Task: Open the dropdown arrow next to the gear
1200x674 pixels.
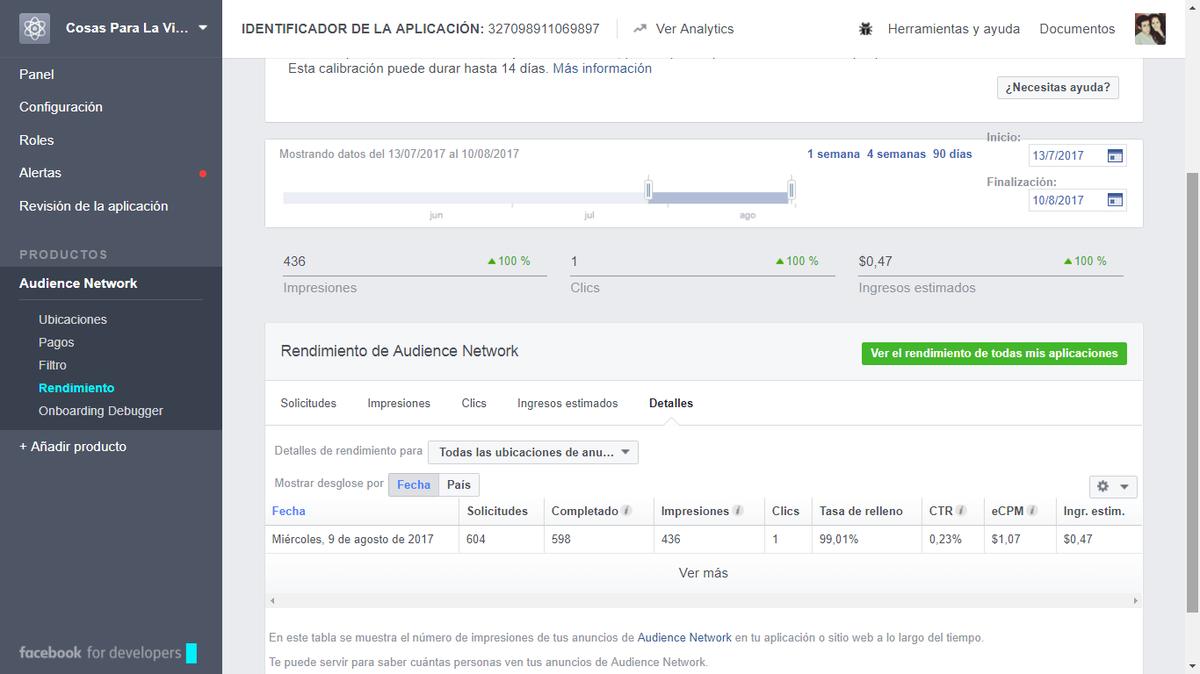Action: tap(1122, 486)
